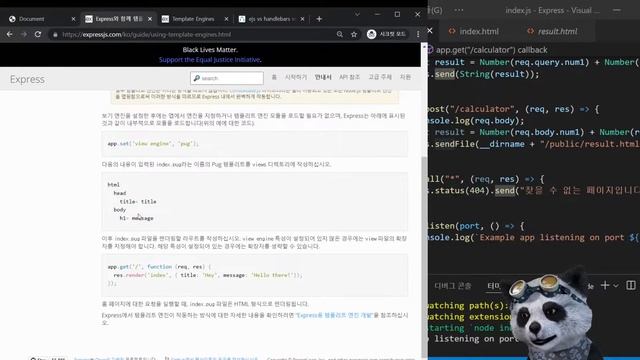The image size is (640, 360).
Task: Expand the terminal launch profile dropdown
Action: point(616,286)
